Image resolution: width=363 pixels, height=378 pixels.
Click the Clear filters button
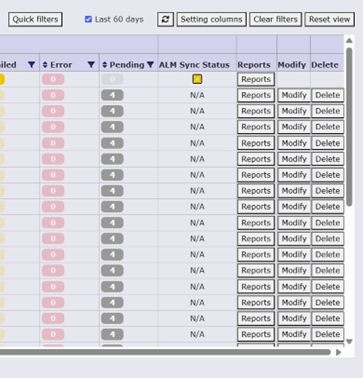(x=275, y=19)
